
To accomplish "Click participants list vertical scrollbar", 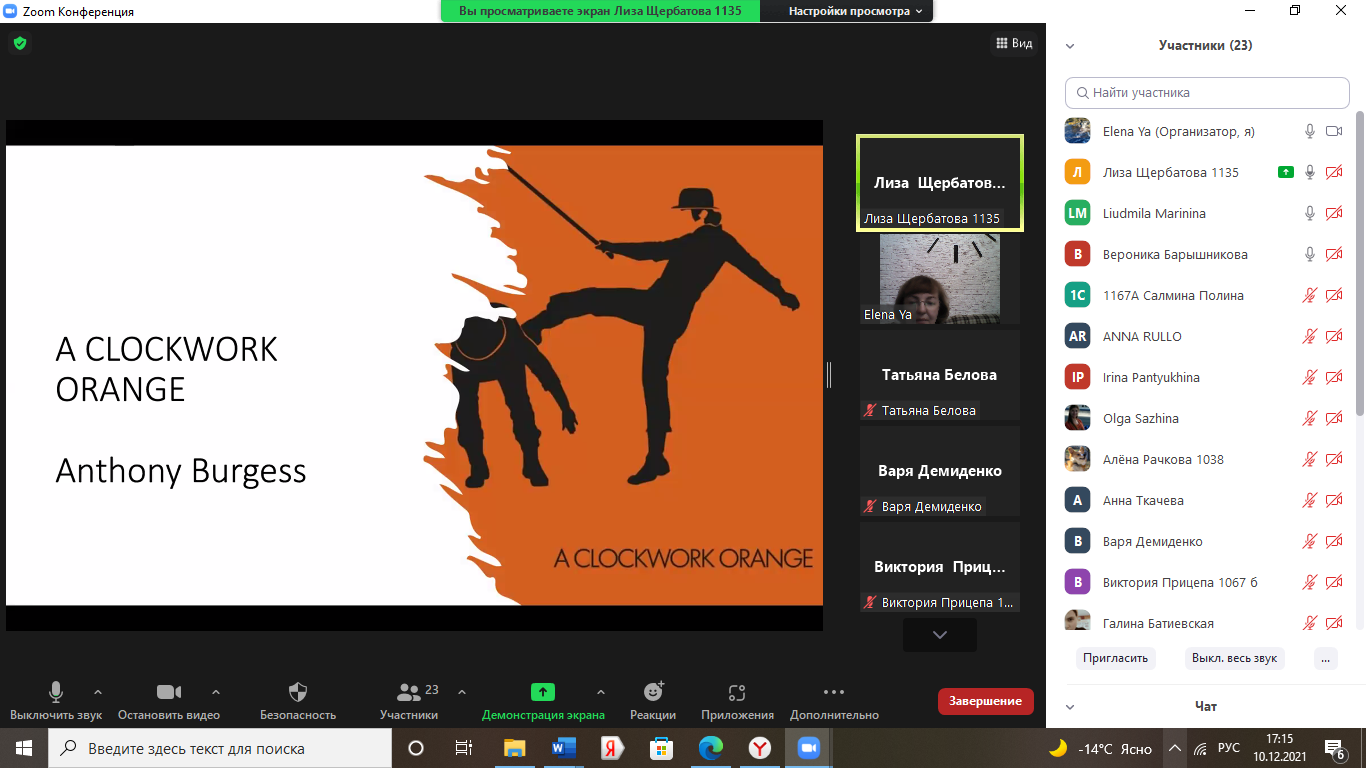I will coord(1361,262).
